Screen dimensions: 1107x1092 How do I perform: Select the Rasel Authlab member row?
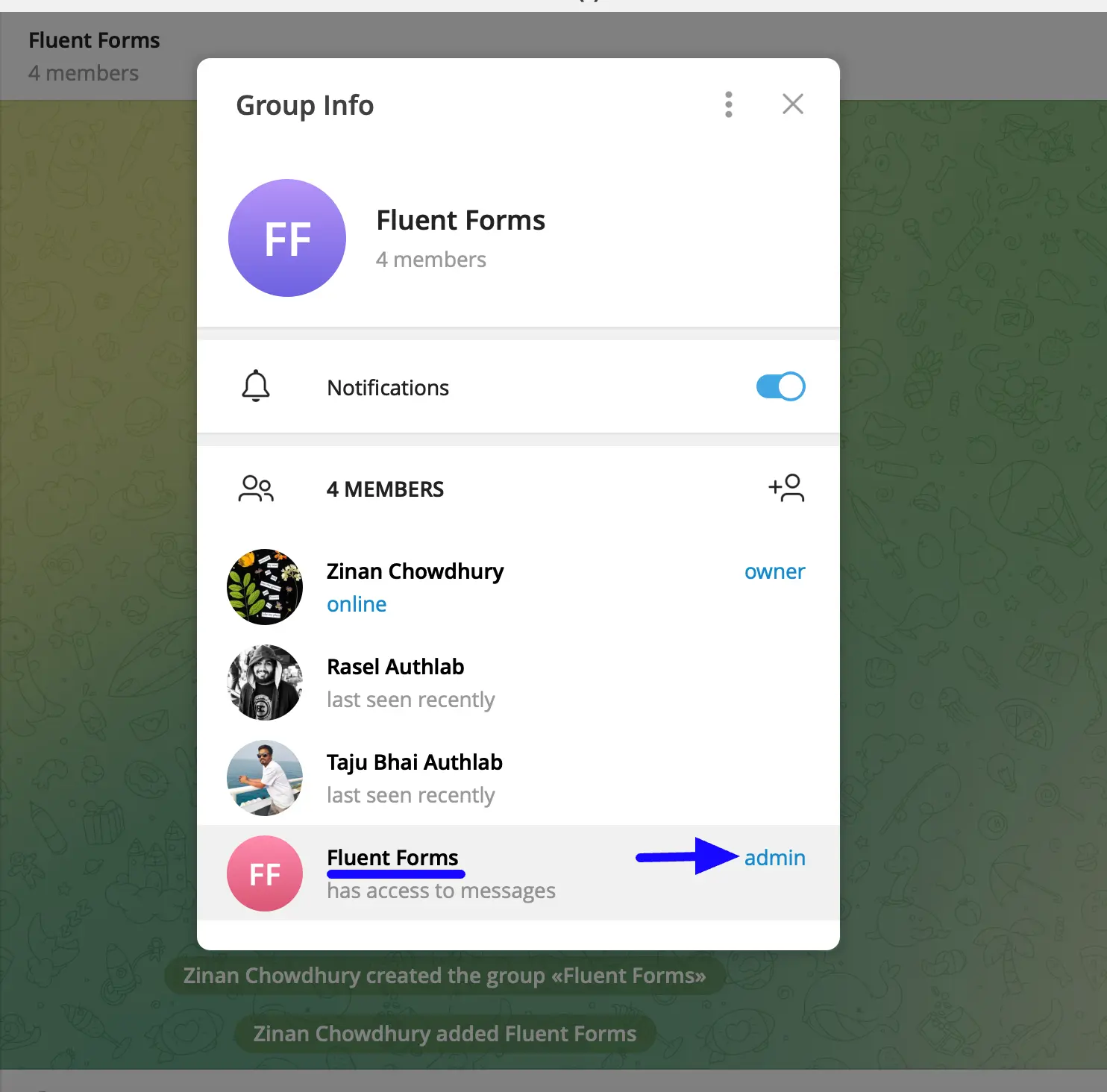518,682
